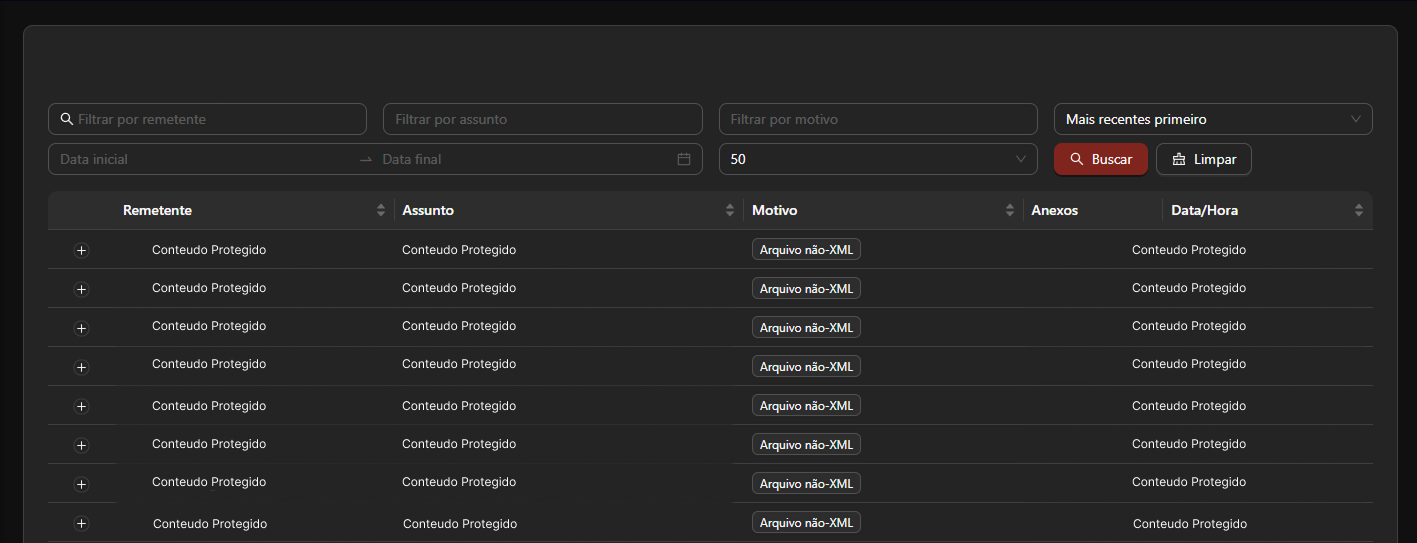Click the Motivo column header label
The image size is (1417, 543).
[775, 210]
